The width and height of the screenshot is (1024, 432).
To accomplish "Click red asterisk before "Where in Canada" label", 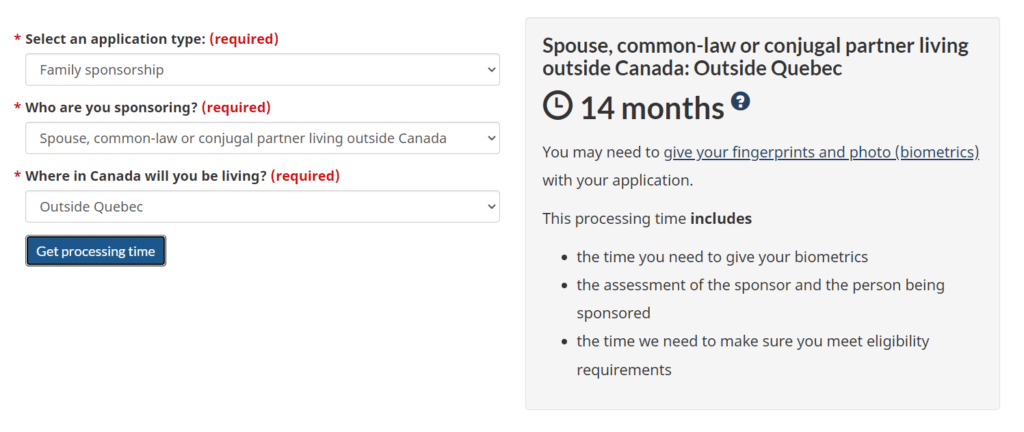I will (x=17, y=176).
